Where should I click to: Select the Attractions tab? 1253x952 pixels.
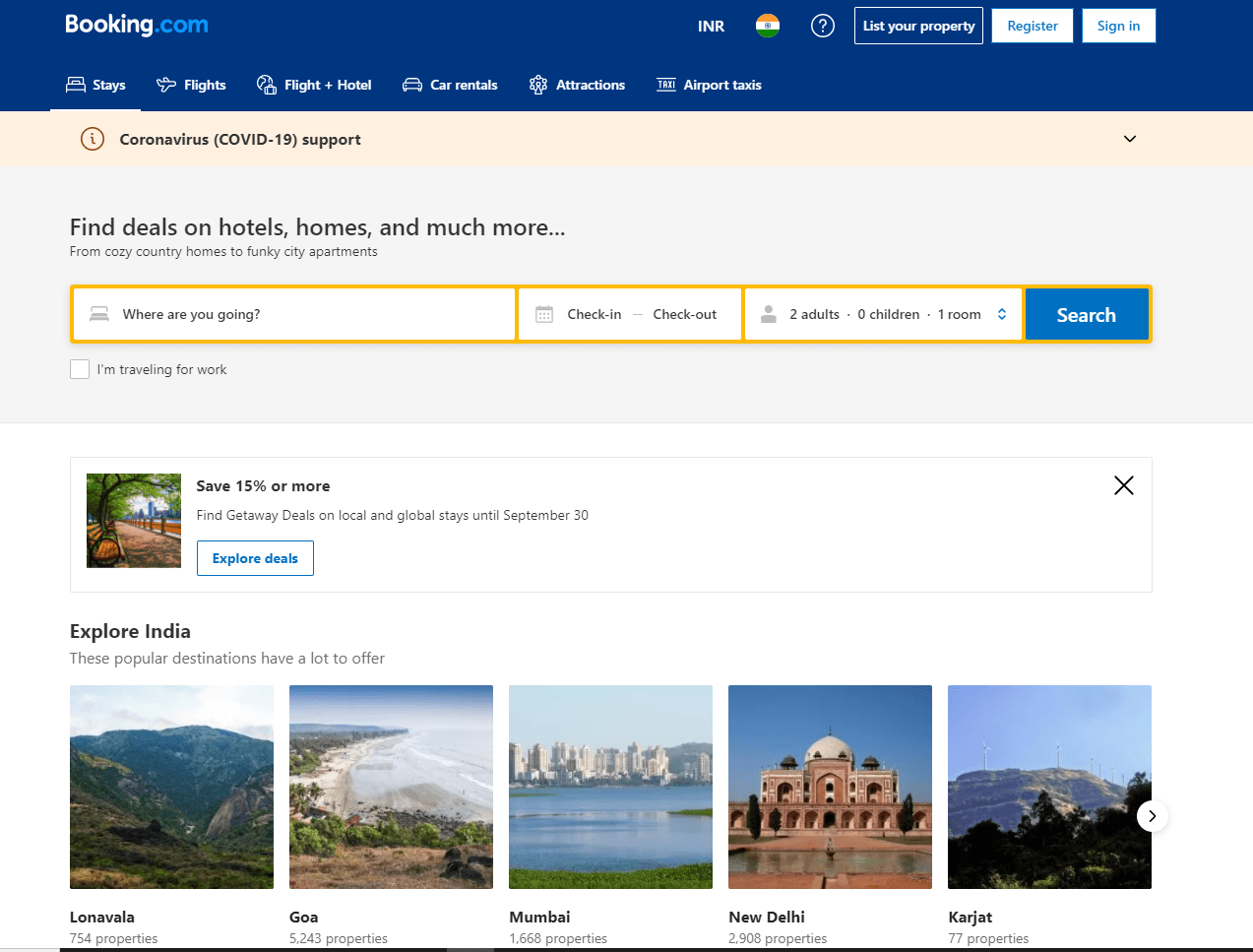point(577,85)
